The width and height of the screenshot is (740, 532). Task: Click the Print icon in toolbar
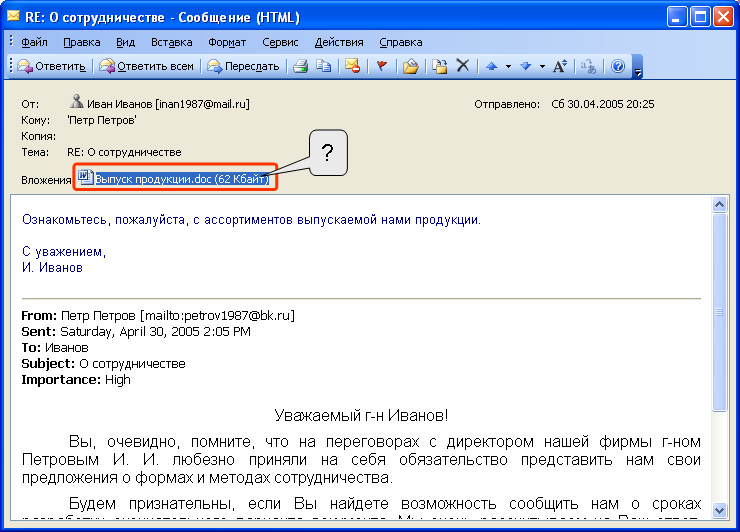(301, 66)
